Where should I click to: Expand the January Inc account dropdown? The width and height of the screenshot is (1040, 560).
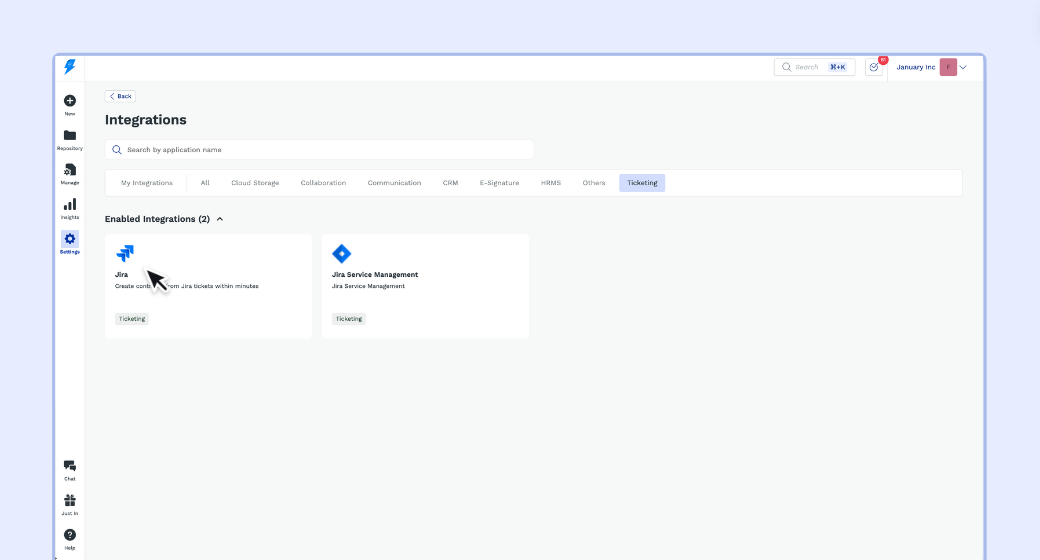coord(963,67)
